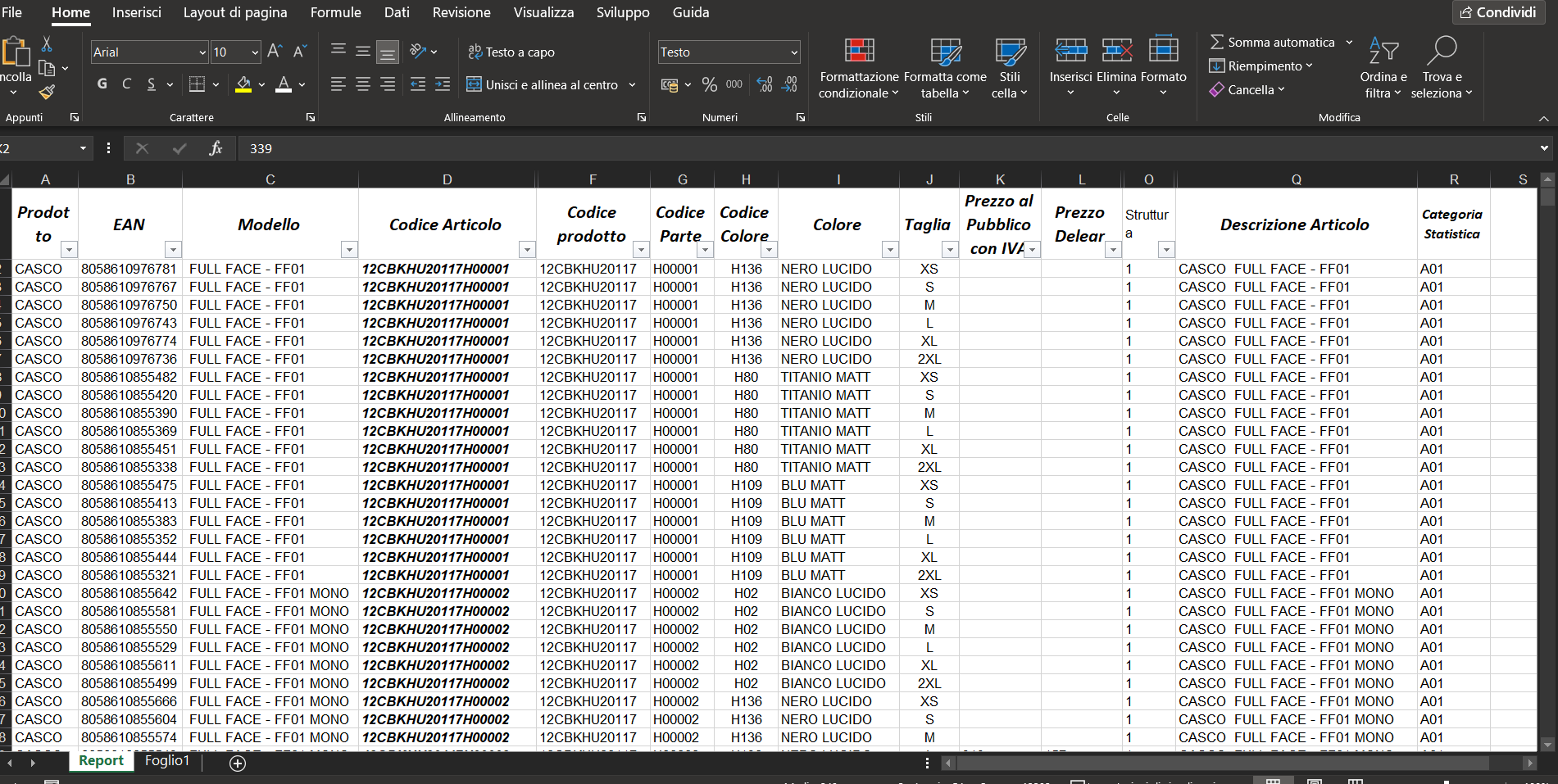Toggle italic formatting with C button

point(126,84)
